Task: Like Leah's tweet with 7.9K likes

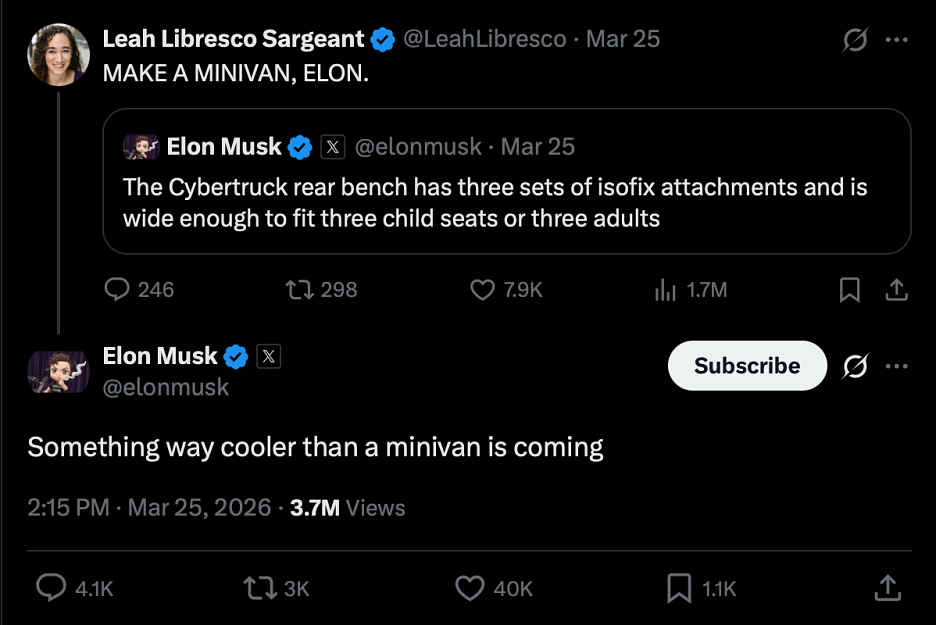Action: 483,290
